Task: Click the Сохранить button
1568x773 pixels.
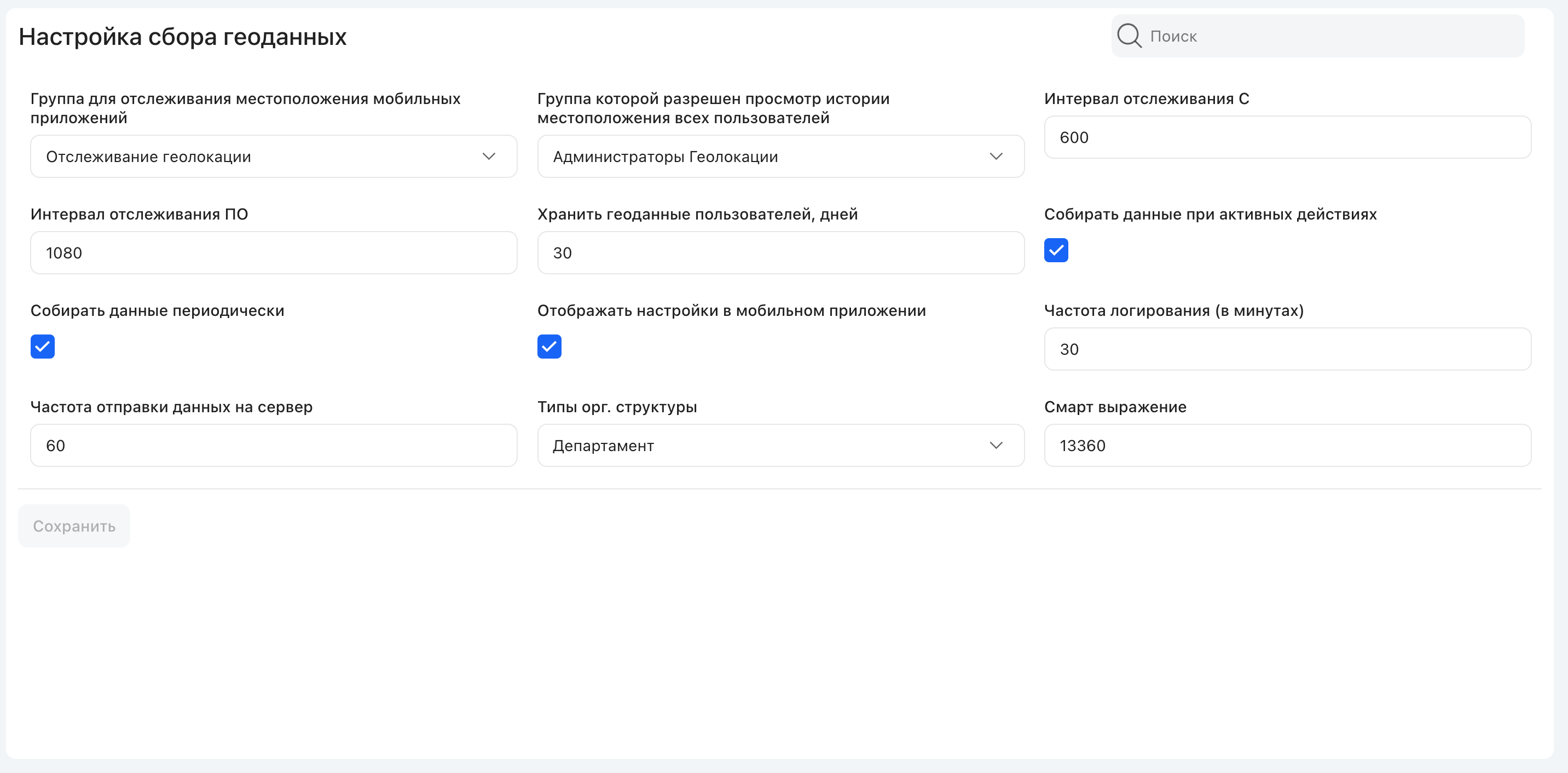Action: point(74,526)
